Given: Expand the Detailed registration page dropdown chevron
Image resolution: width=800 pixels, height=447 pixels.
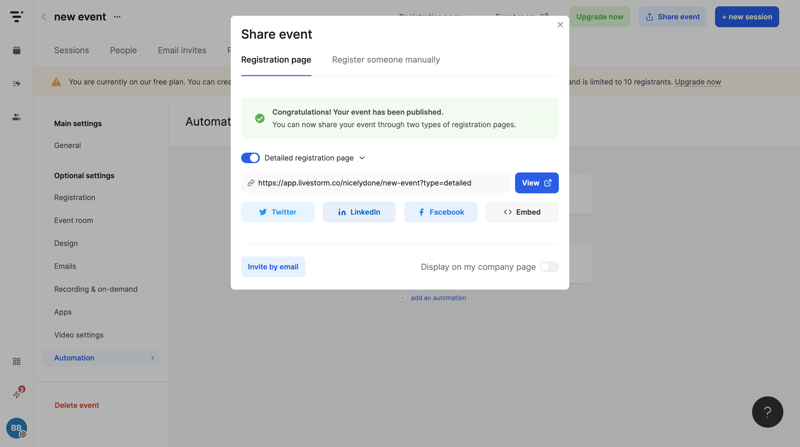Looking at the screenshot, I should pos(362,158).
